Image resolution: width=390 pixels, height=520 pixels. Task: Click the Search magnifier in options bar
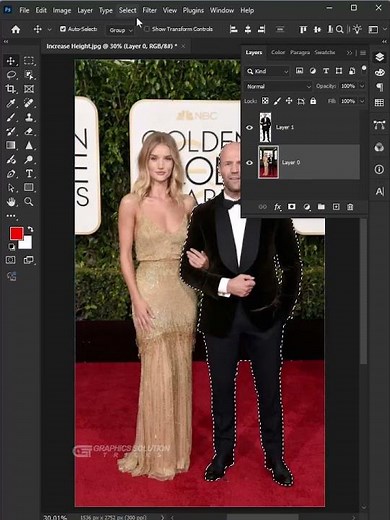[340, 29]
